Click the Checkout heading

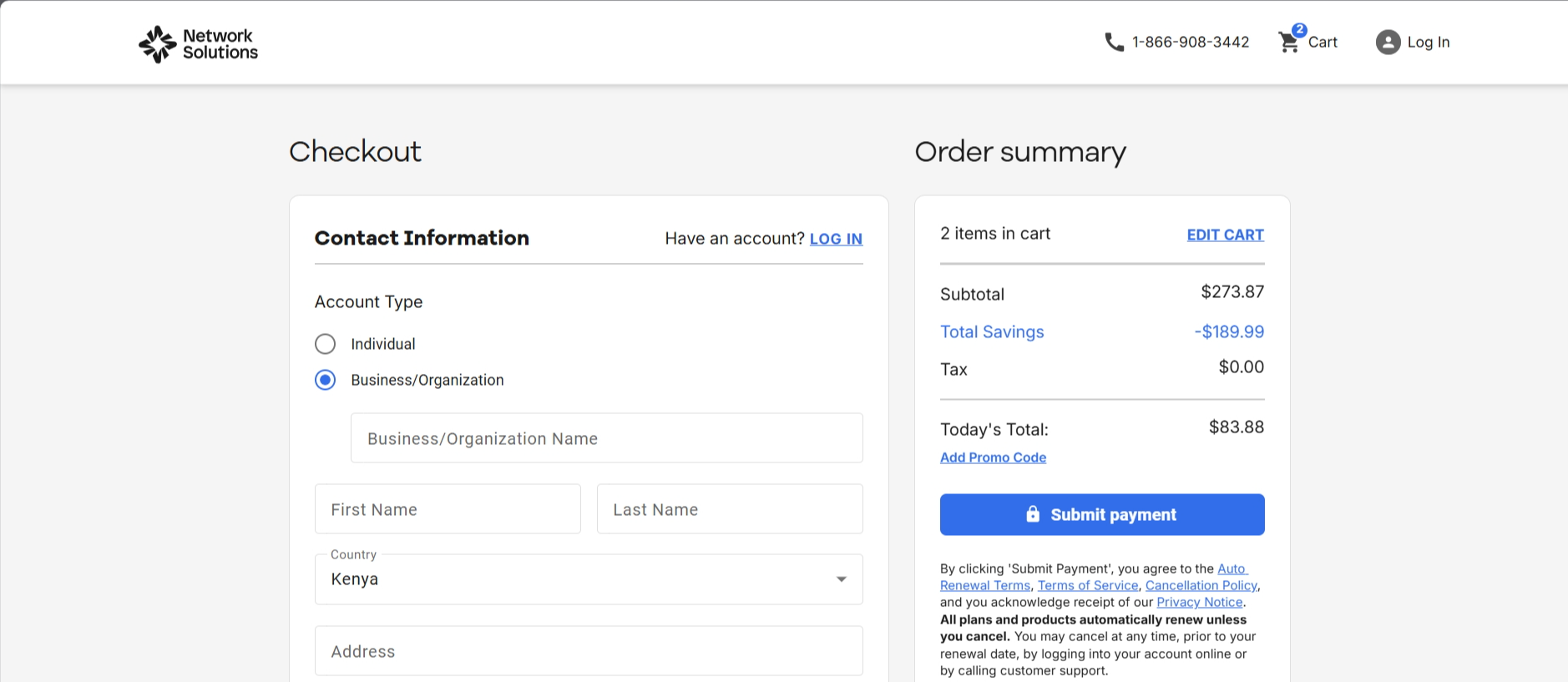click(355, 152)
